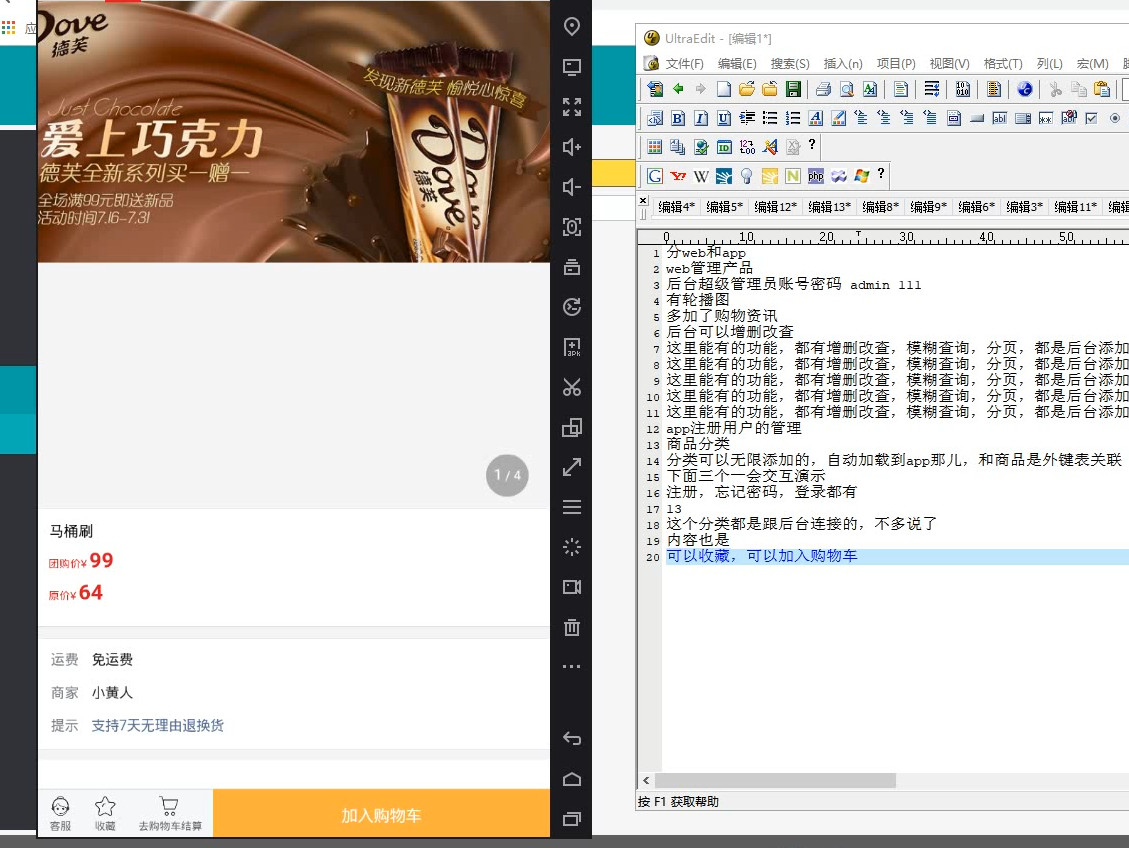
Task: Click emulator trash delete icon
Action: point(572,627)
